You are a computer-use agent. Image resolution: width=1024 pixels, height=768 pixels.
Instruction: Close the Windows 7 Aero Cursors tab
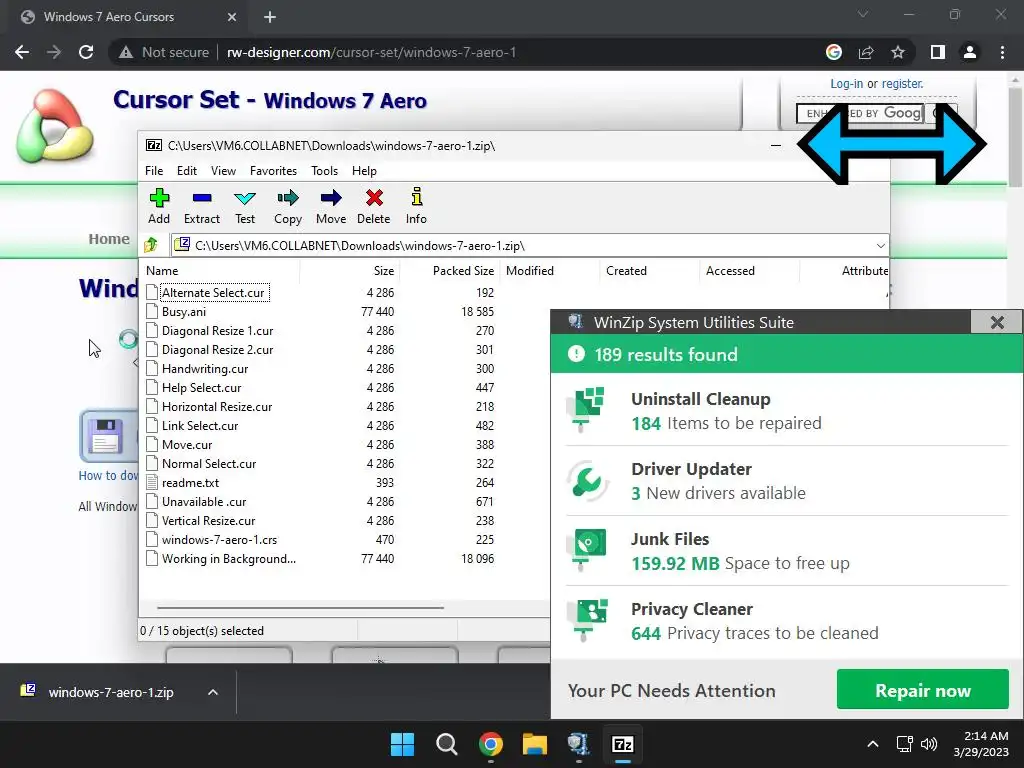tap(232, 17)
